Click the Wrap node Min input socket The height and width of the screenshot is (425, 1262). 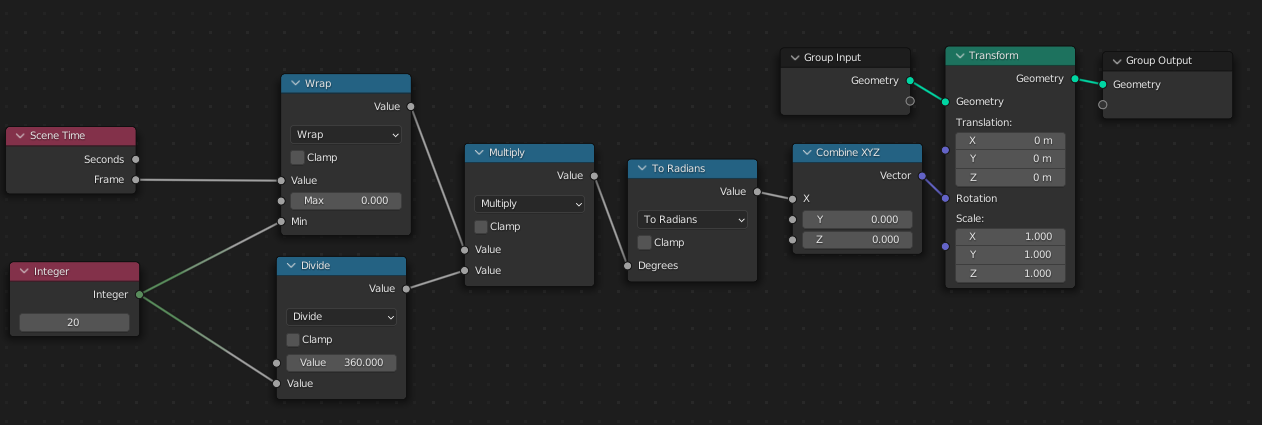pyautogui.click(x=281, y=221)
